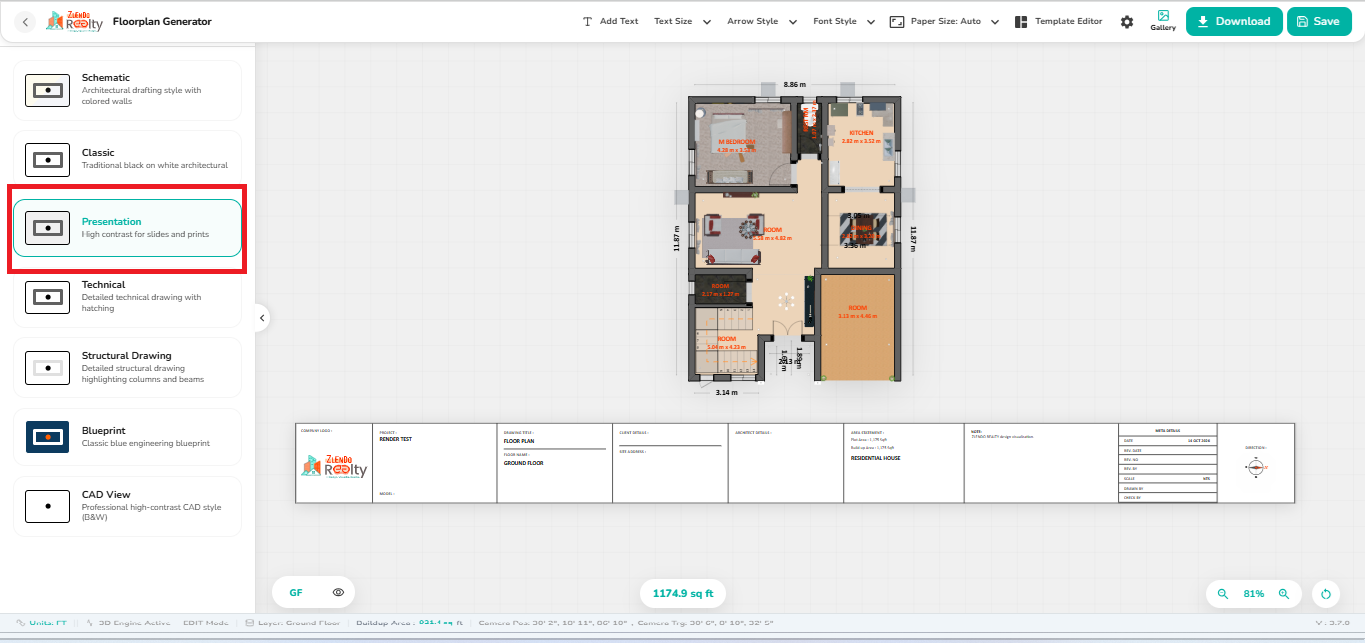Click the FLOOR PLAN drawing title
Screen dimensions: 1365x643
click(520, 440)
